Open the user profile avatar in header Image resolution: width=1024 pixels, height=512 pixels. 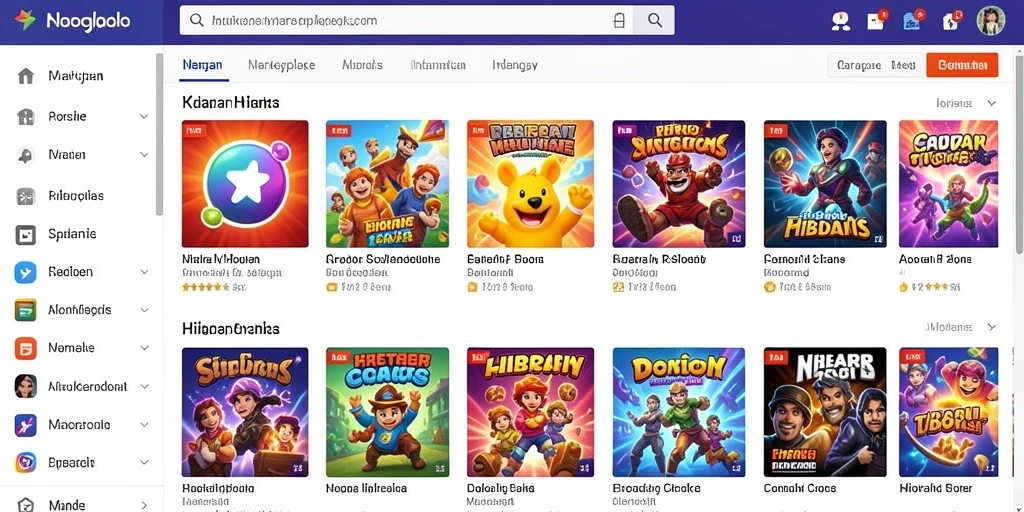990,21
